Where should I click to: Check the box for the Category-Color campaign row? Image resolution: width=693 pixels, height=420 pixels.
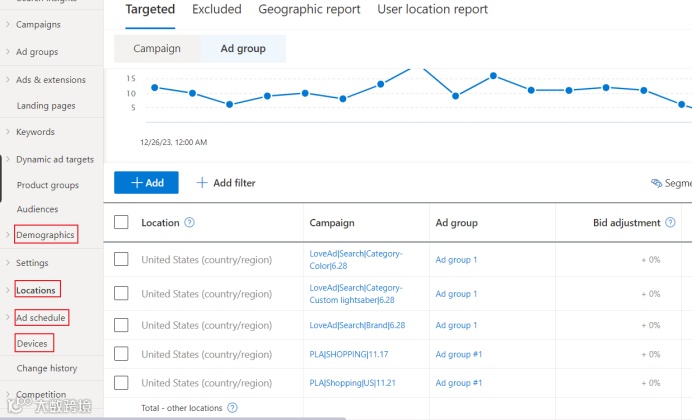pyautogui.click(x=121, y=259)
